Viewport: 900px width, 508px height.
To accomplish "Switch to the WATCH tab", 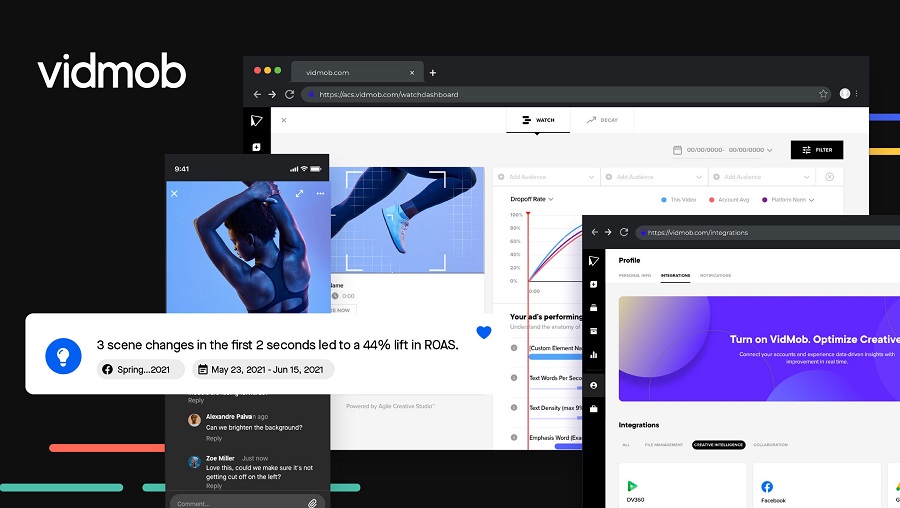I will tap(538, 120).
